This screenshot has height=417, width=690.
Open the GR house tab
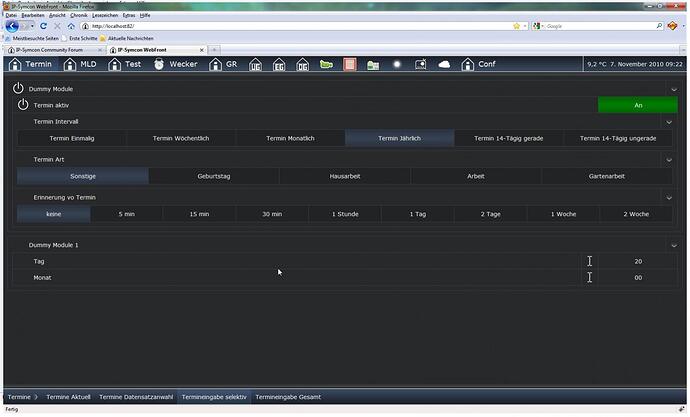coord(223,64)
